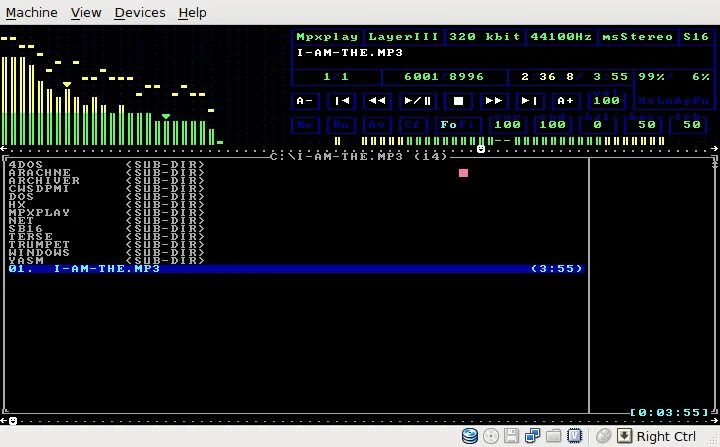The image size is (720, 447).
Task: Toggle the Fo fade-out option
Action: point(449,124)
